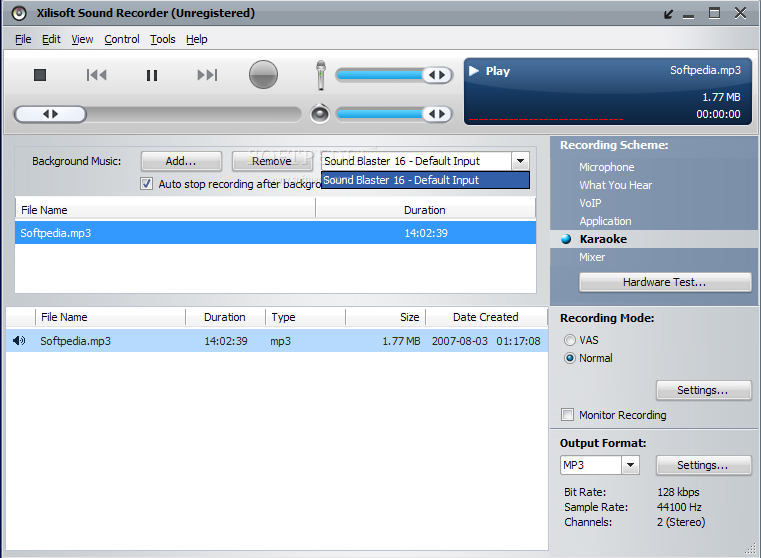
Task: Open Recording Mode Settings
Action: click(x=703, y=390)
